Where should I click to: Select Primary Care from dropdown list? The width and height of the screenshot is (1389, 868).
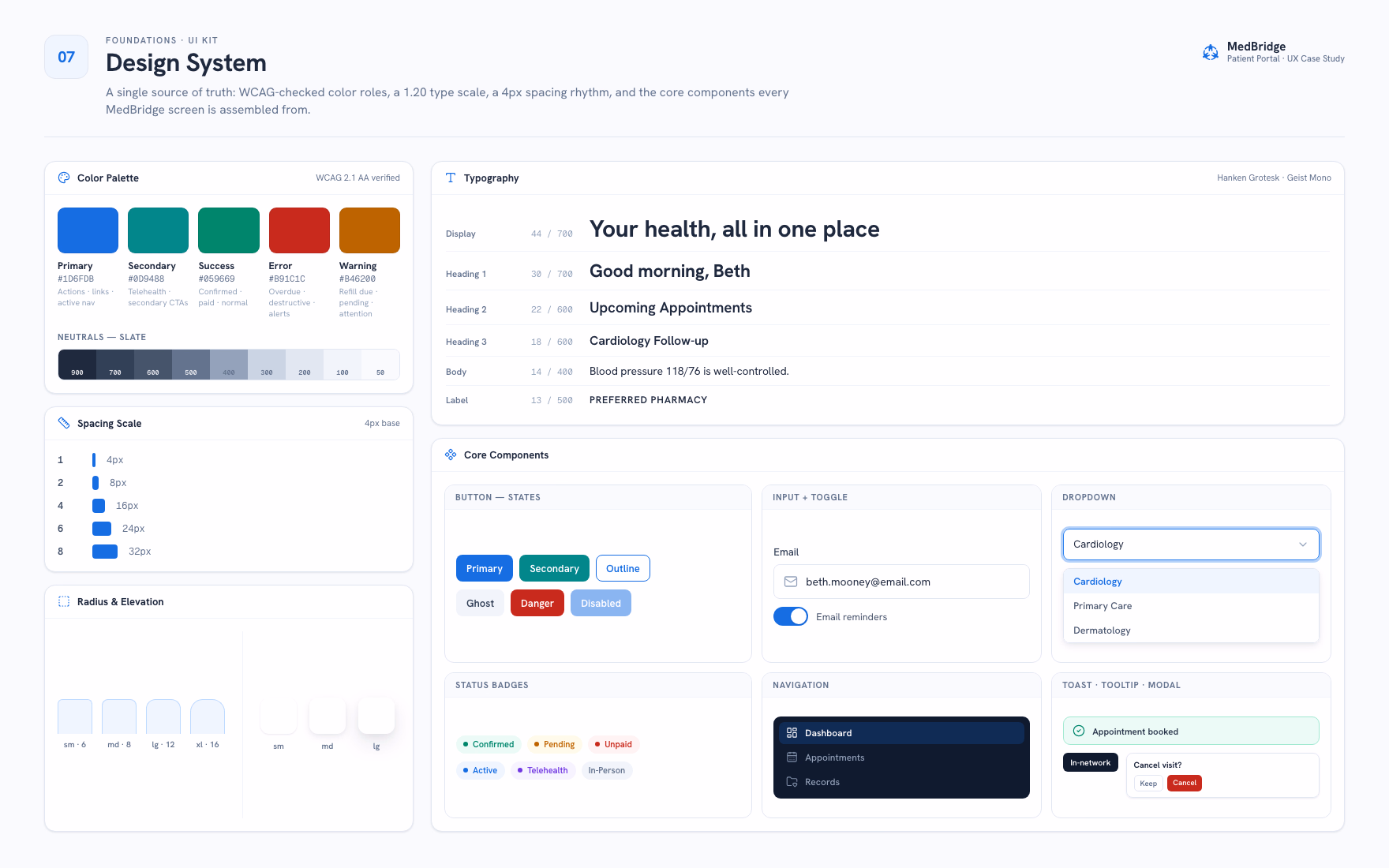1191,606
